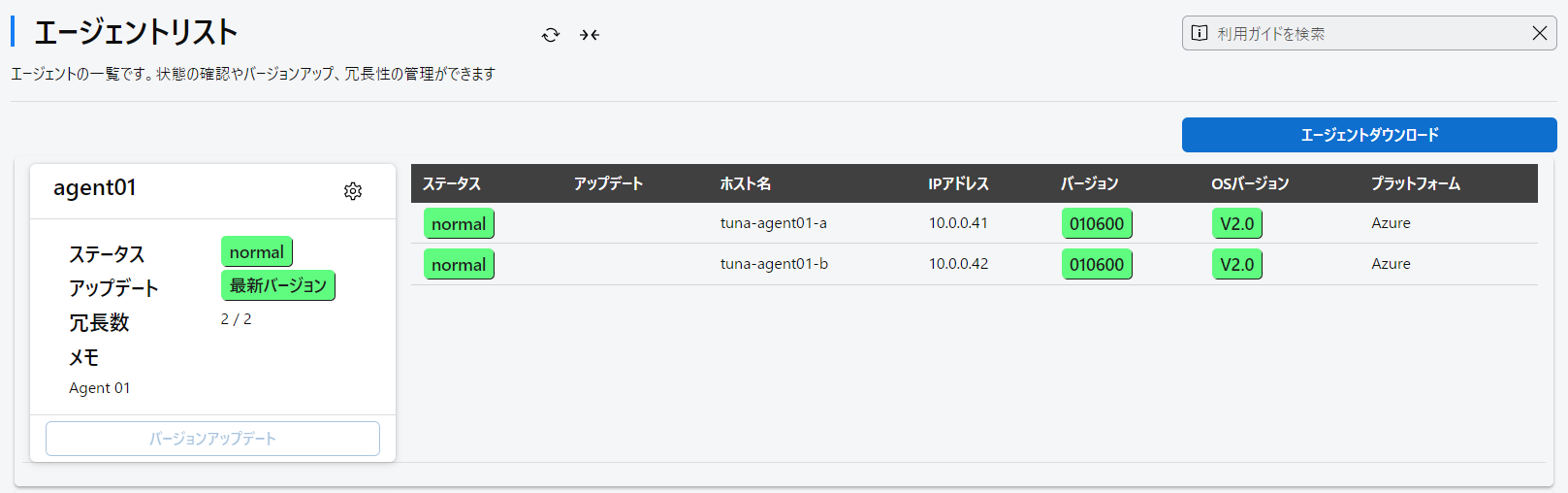Click the ステータス column header

pos(452,183)
